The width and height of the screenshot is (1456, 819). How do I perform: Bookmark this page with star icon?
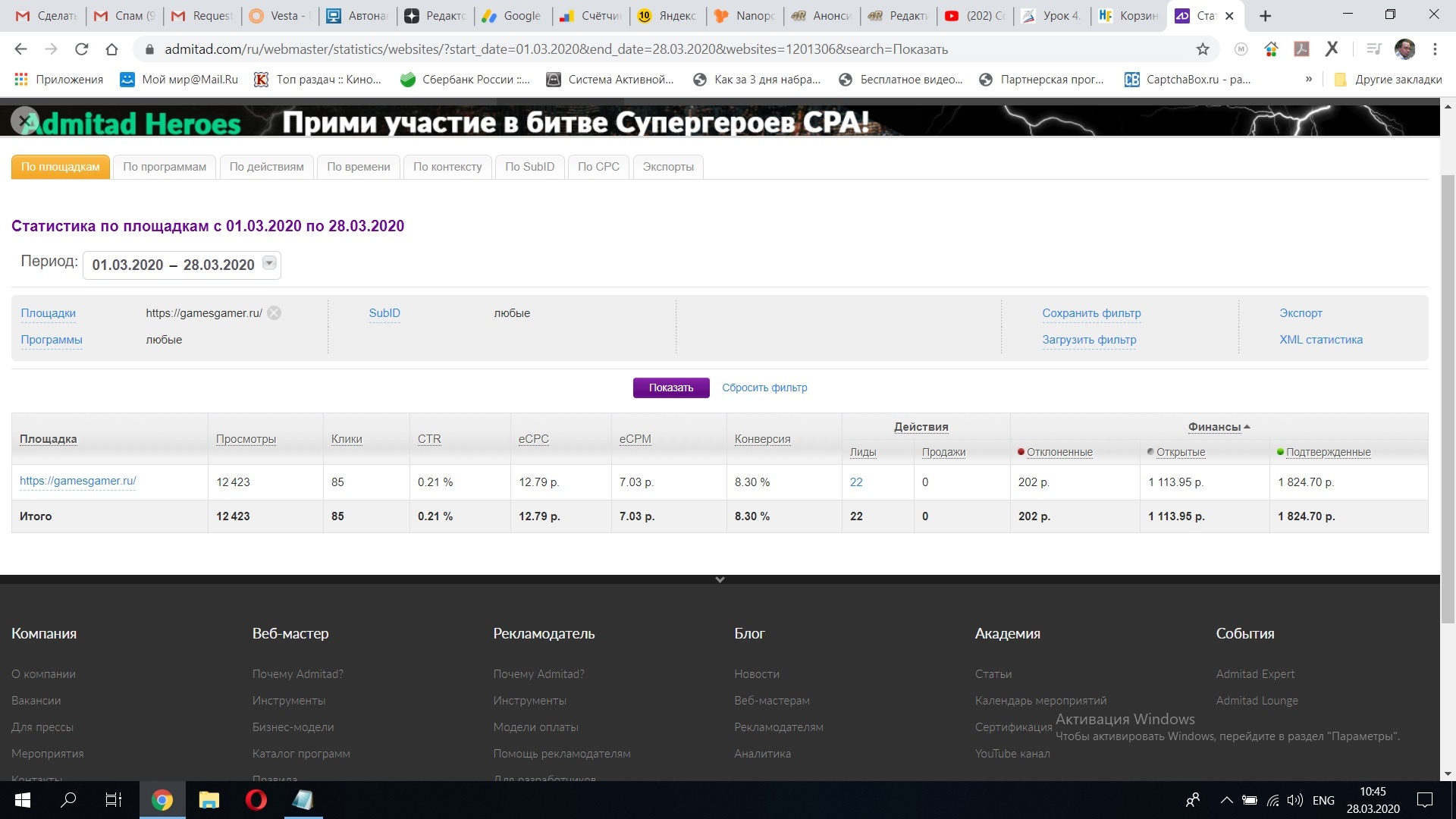coord(1203,49)
